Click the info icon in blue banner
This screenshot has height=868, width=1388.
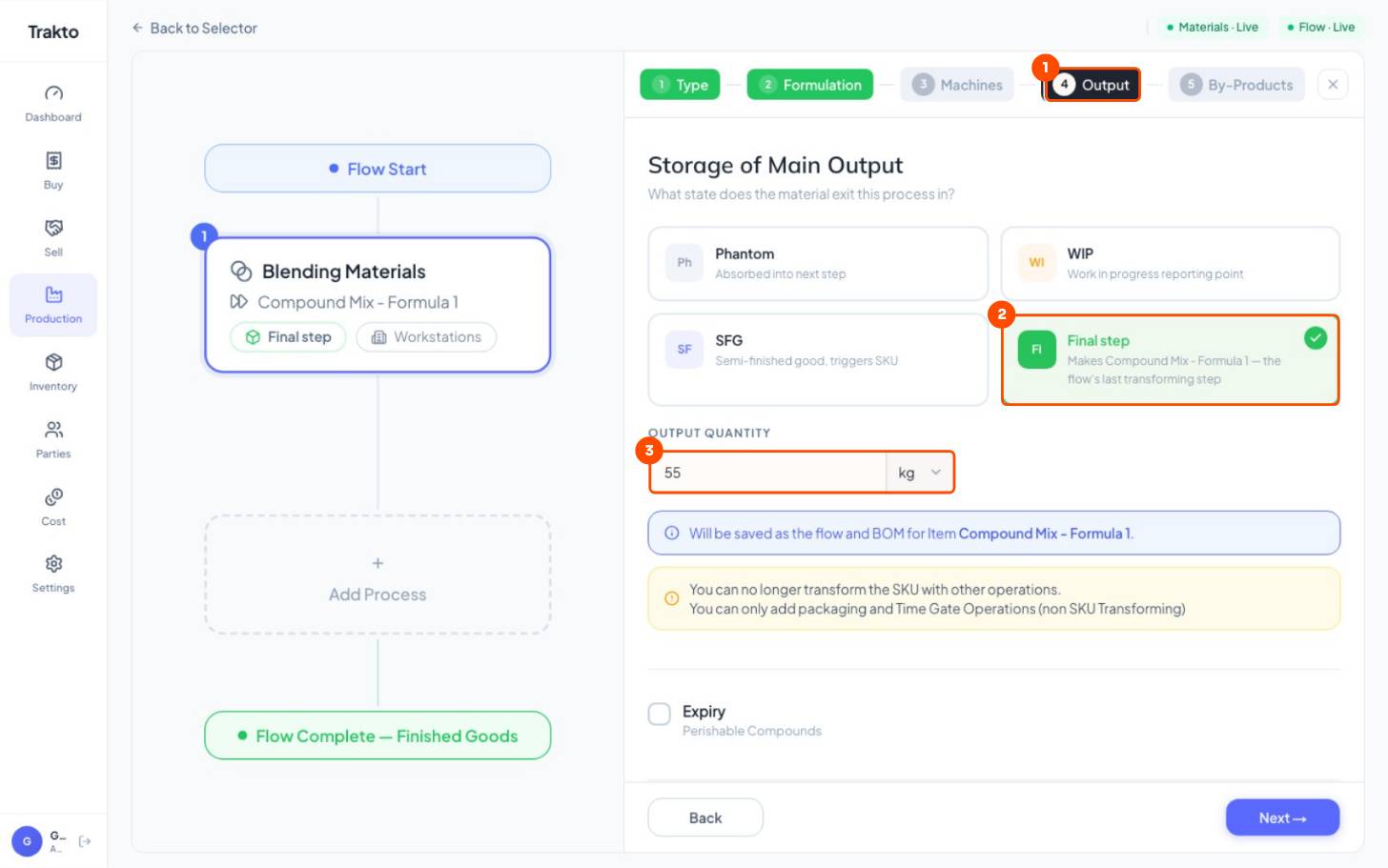coord(672,534)
